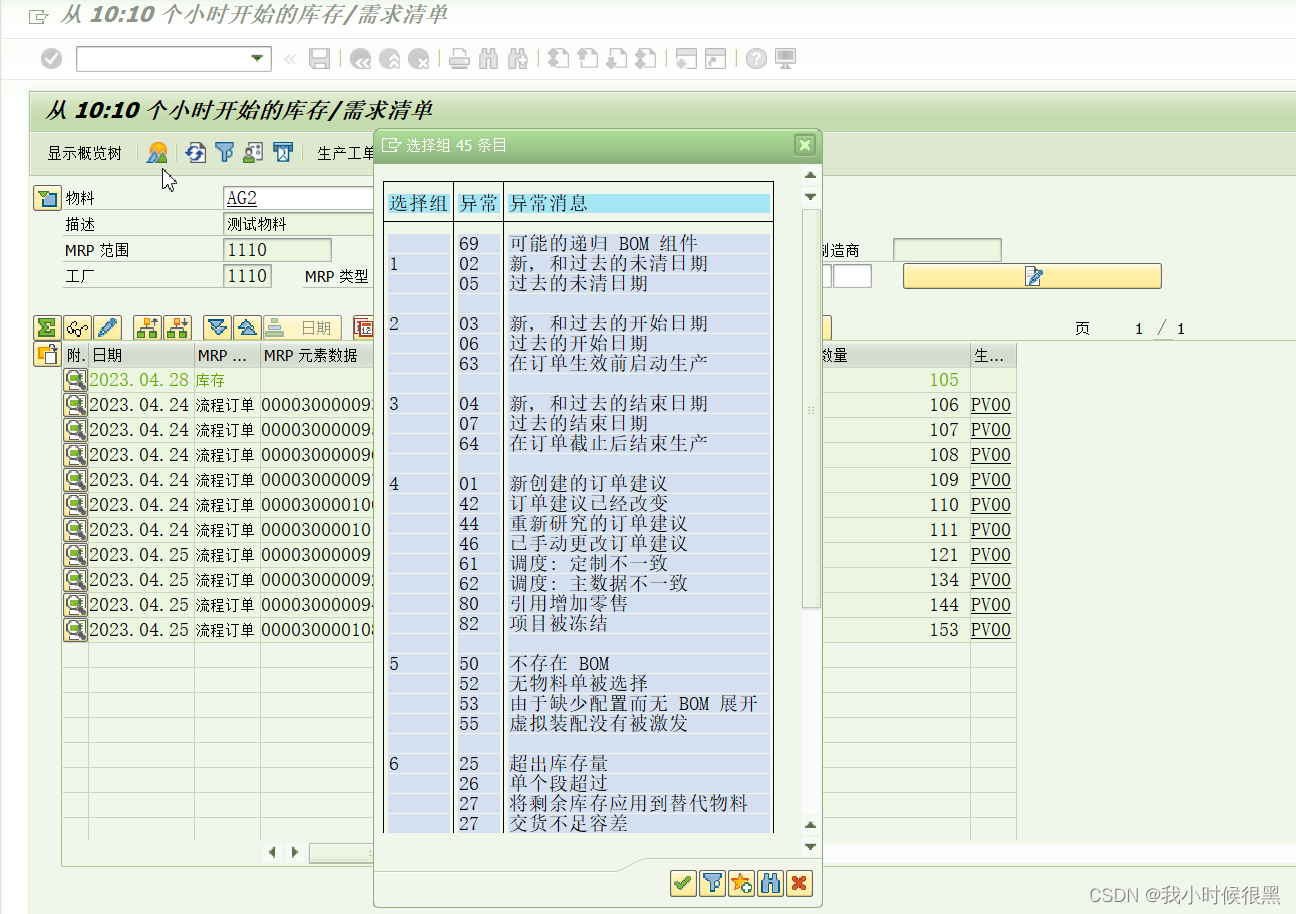Click the PV00 link in row with quantity 153
The height and width of the screenshot is (914, 1296).
click(x=990, y=630)
